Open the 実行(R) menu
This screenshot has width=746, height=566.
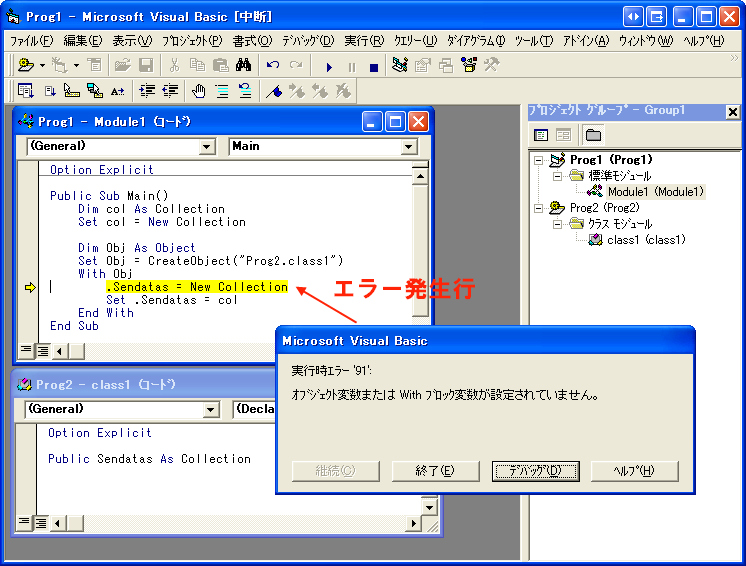[364, 41]
